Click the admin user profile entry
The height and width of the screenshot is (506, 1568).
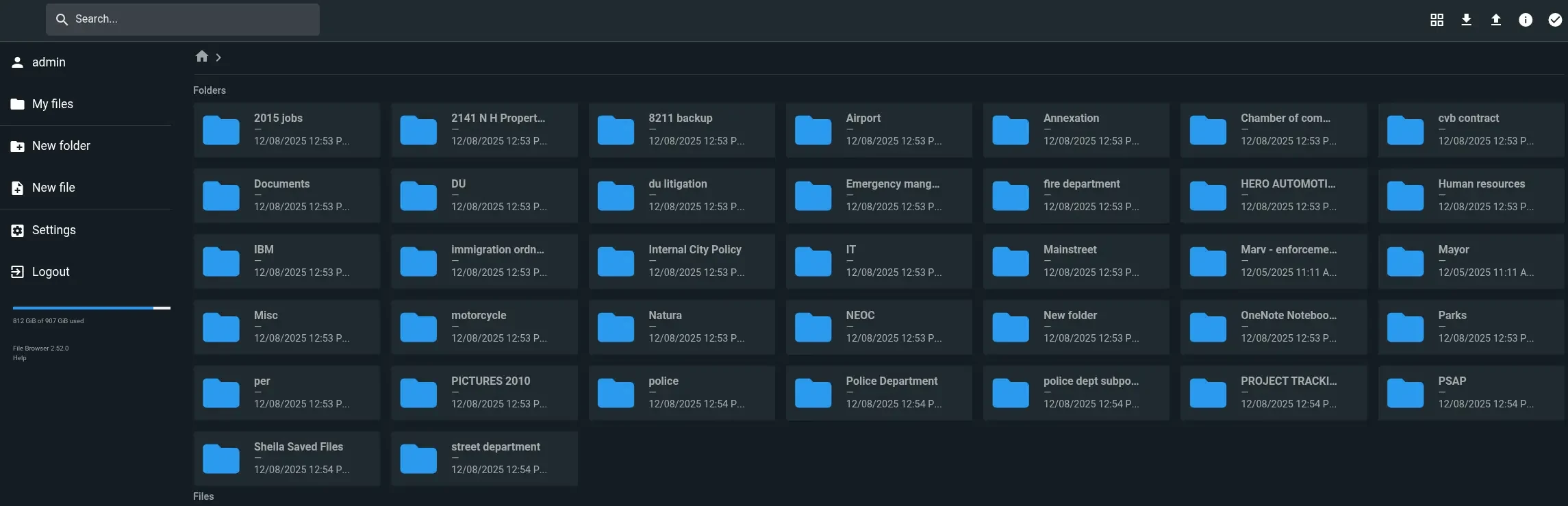(48, 62)
